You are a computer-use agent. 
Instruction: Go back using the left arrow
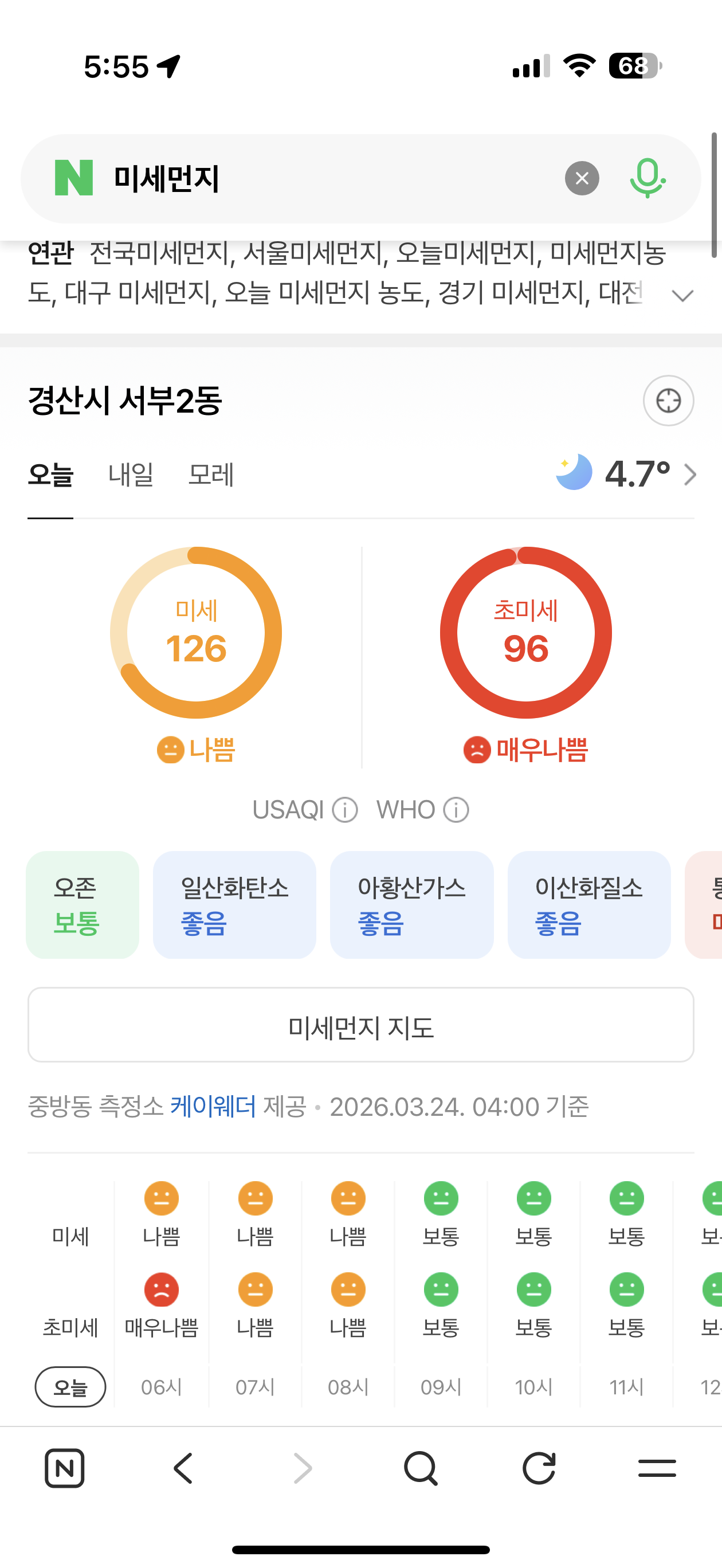(183, 1468)
